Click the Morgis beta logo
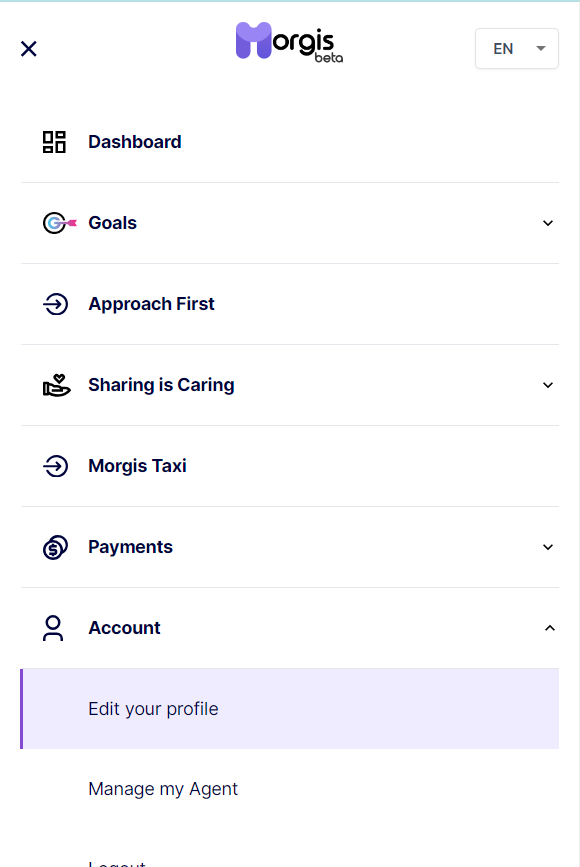Viewport: 580px width, 867px height. point(289,43)
